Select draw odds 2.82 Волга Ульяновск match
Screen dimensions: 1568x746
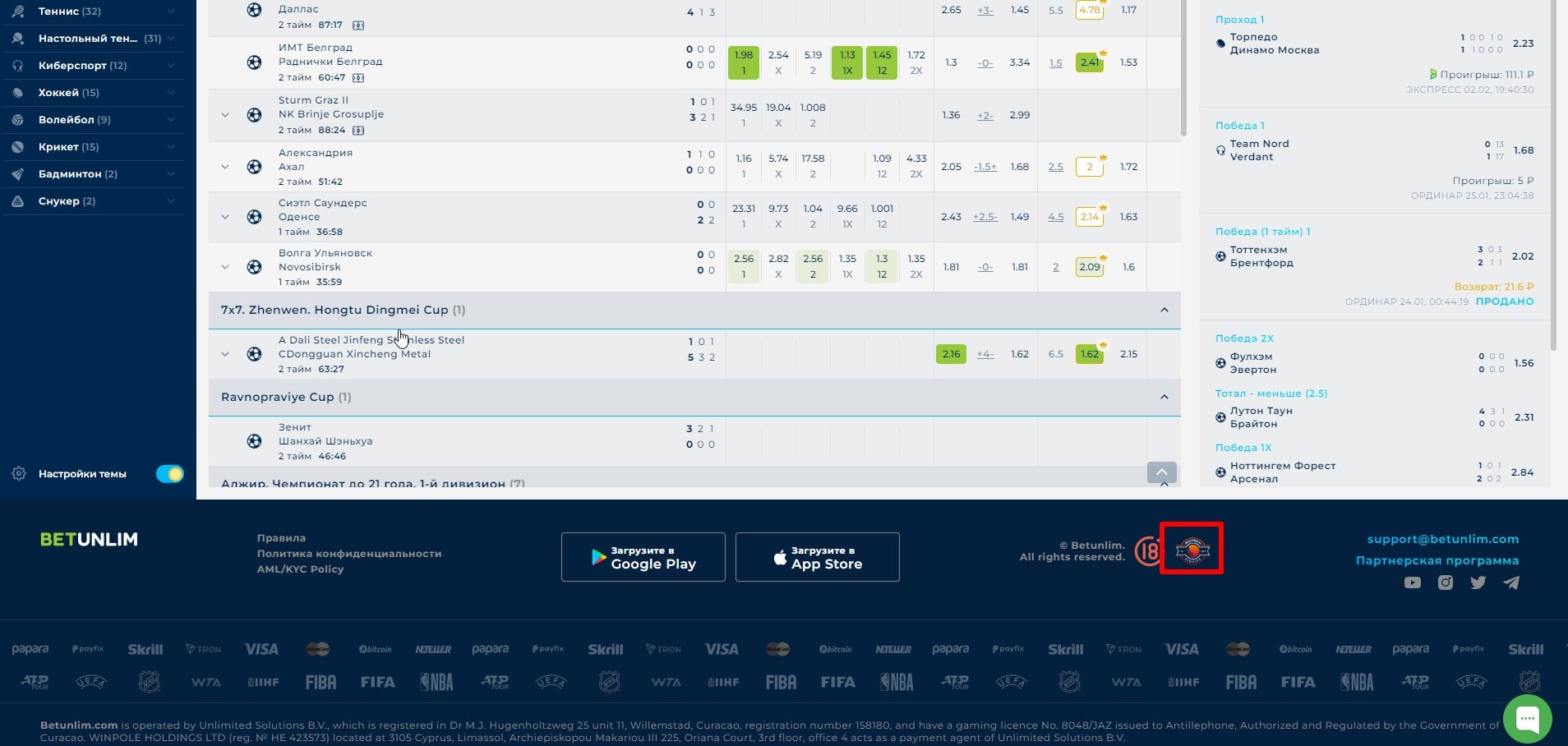tap(778, 267)
